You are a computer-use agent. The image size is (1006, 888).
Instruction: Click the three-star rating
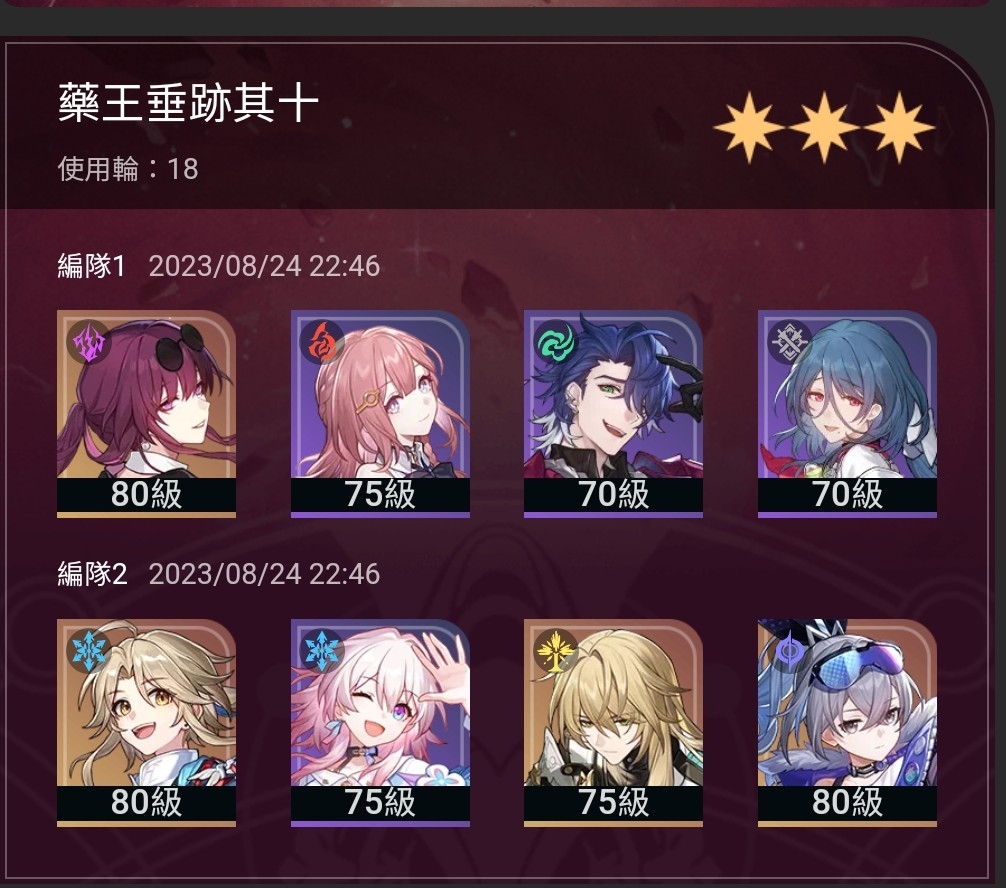pyautogui.click(x=824, y=127)
